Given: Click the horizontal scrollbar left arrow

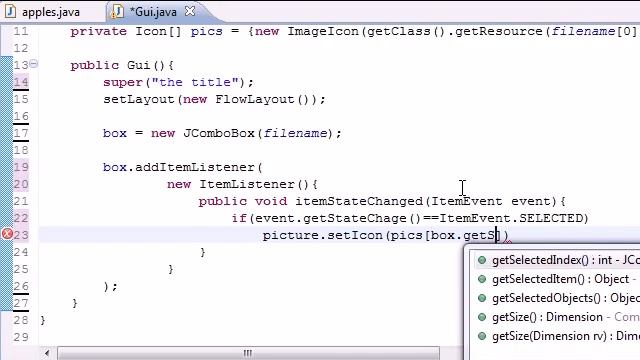Looking at the screenshot, I should [47, 353].
